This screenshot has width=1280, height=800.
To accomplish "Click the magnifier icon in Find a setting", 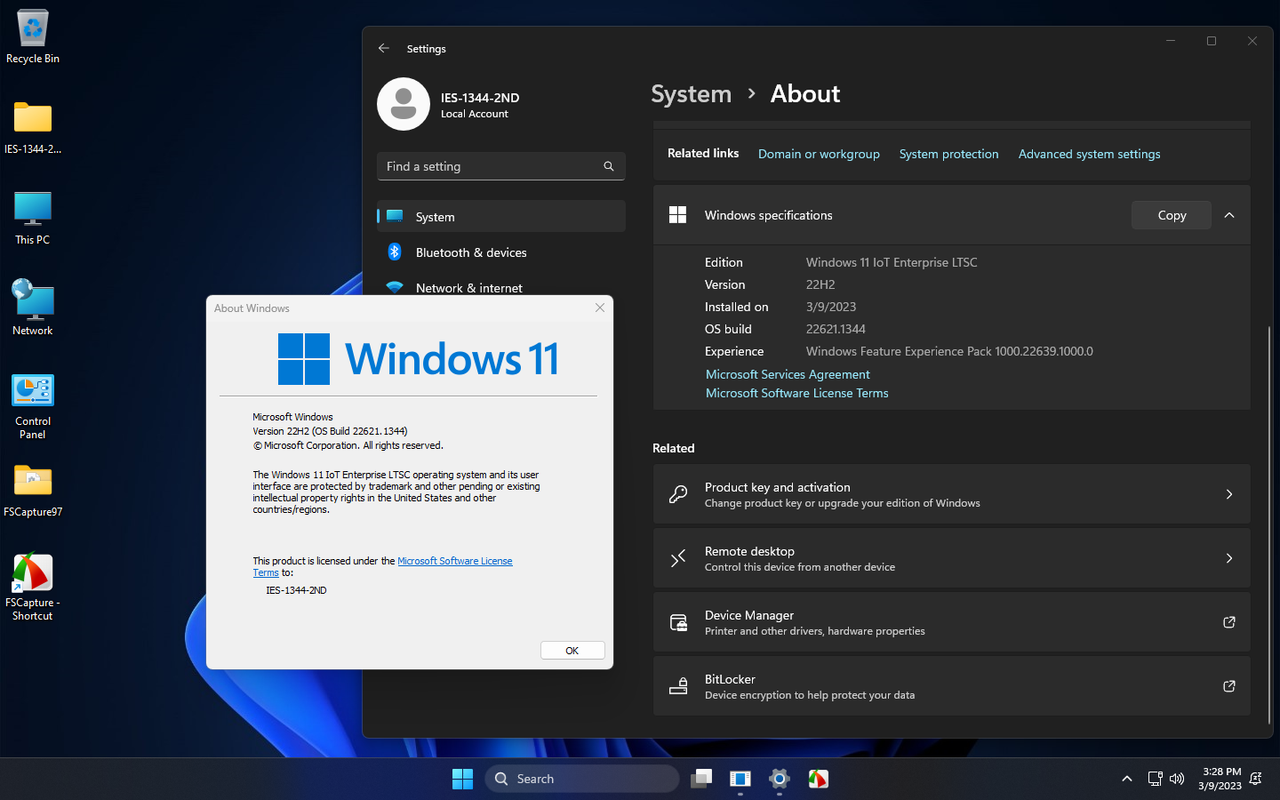I will click(x=609, y=166).
